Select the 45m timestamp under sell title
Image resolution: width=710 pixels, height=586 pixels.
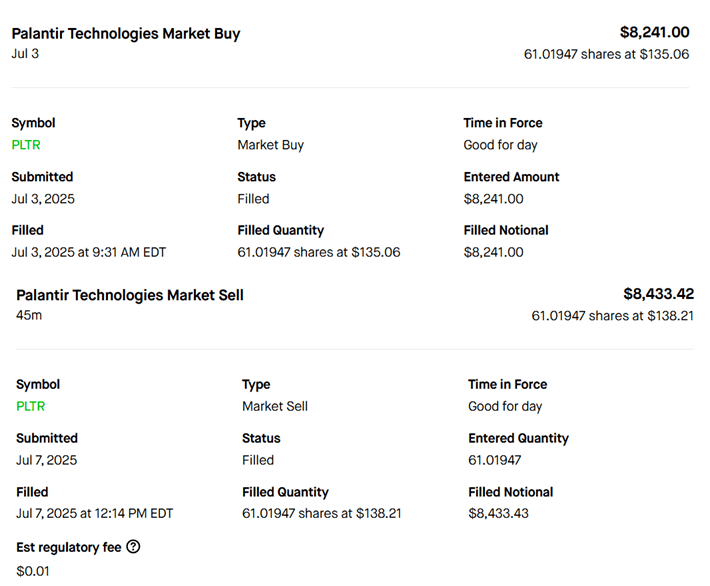28,315
